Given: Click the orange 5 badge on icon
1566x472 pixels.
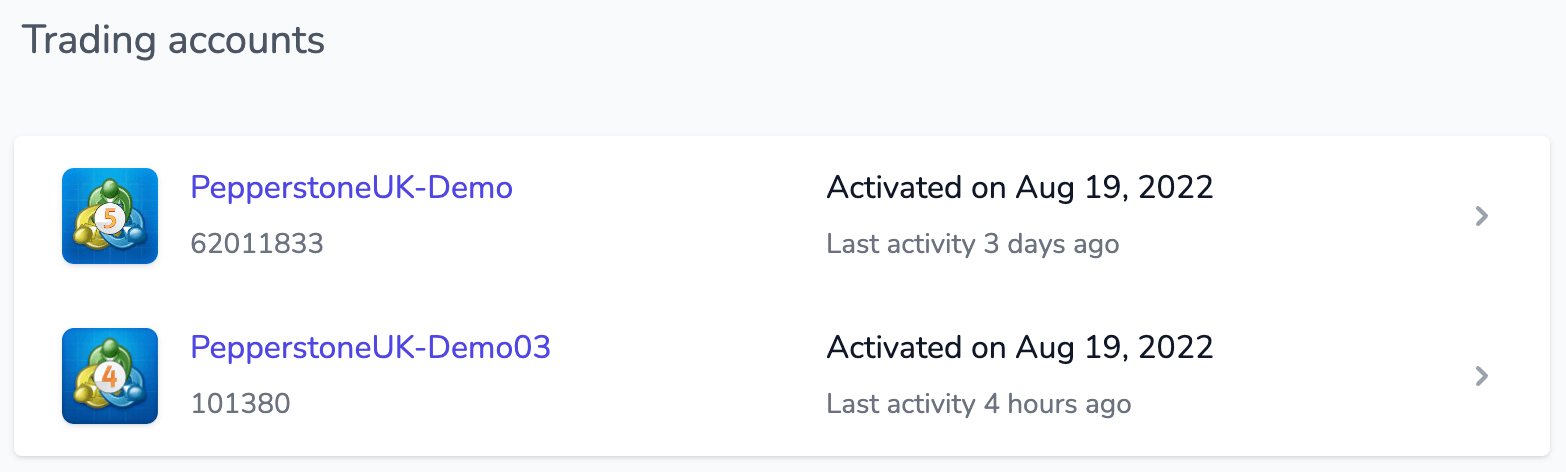Looking at the screenshot, I should [x=109, y=218].
